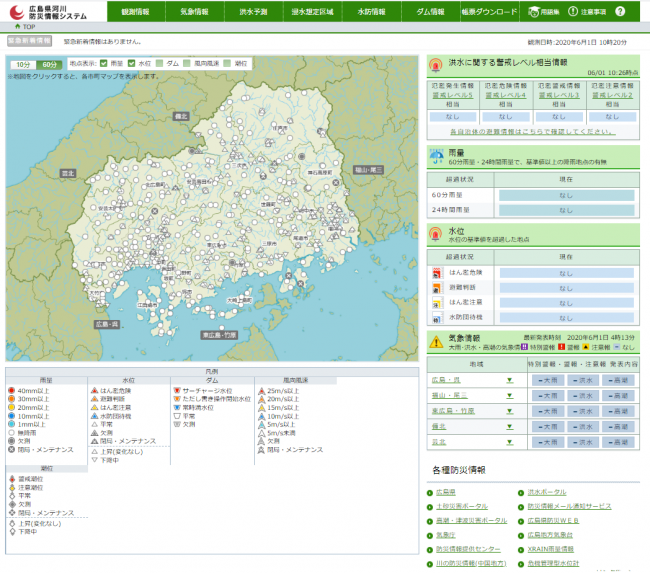The image size is (650, 573).
Task: Click the 東広島・竹原 area label on the map
Action: tap(219, 335)
